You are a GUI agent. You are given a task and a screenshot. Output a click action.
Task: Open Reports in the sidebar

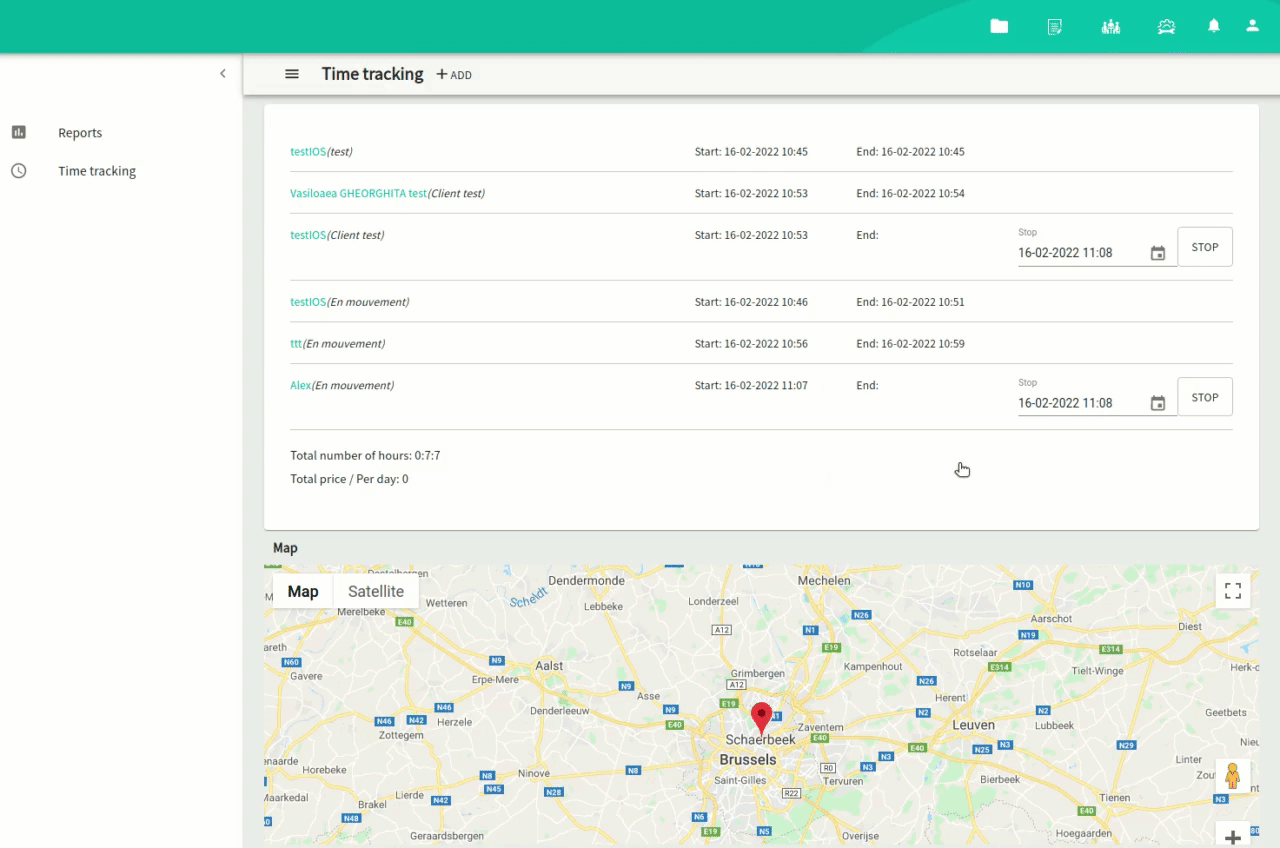pos(80,133)
